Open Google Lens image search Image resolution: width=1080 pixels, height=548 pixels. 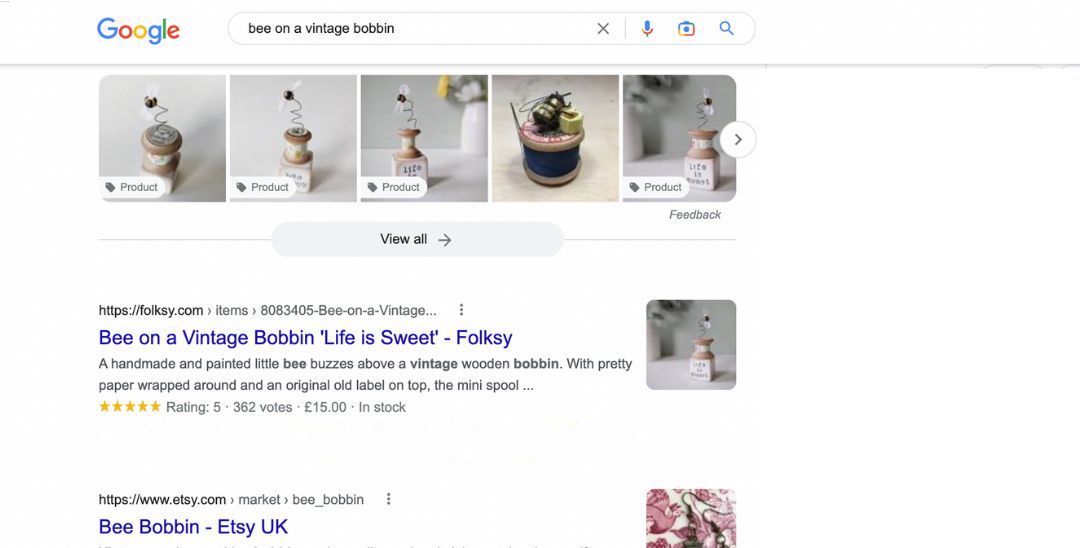coord(686,29)
